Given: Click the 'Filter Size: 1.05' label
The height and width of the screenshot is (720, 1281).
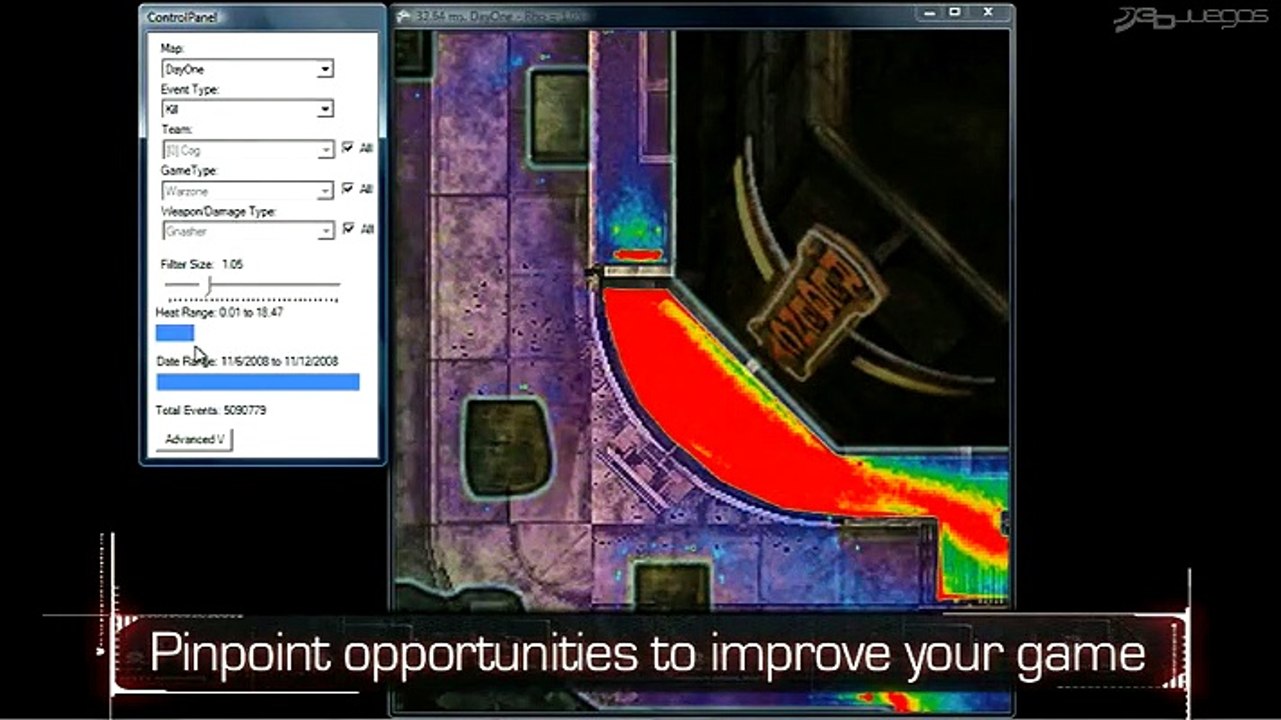Looking at the screenshot, I should coord(202,265).
